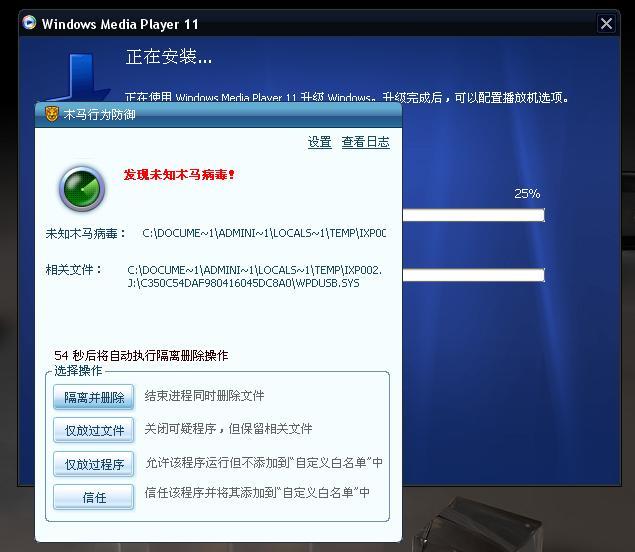Click the 相关文件: label

(74, 270)
